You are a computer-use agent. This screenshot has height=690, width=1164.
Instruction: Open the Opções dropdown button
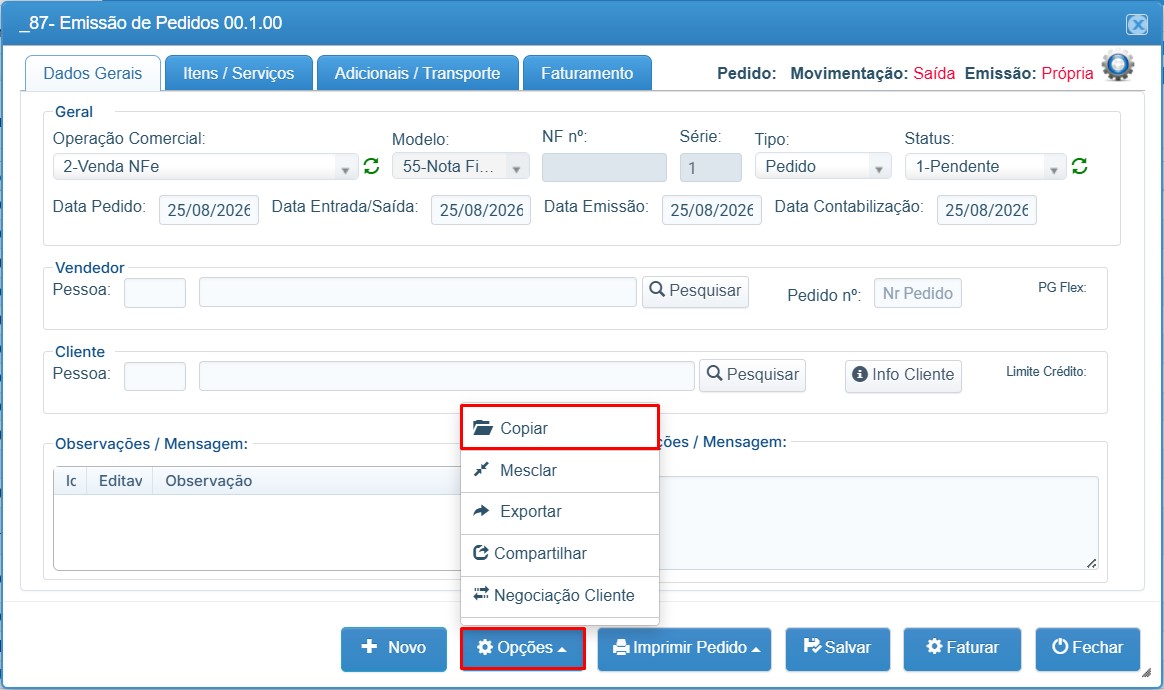[x=523, y=648]
